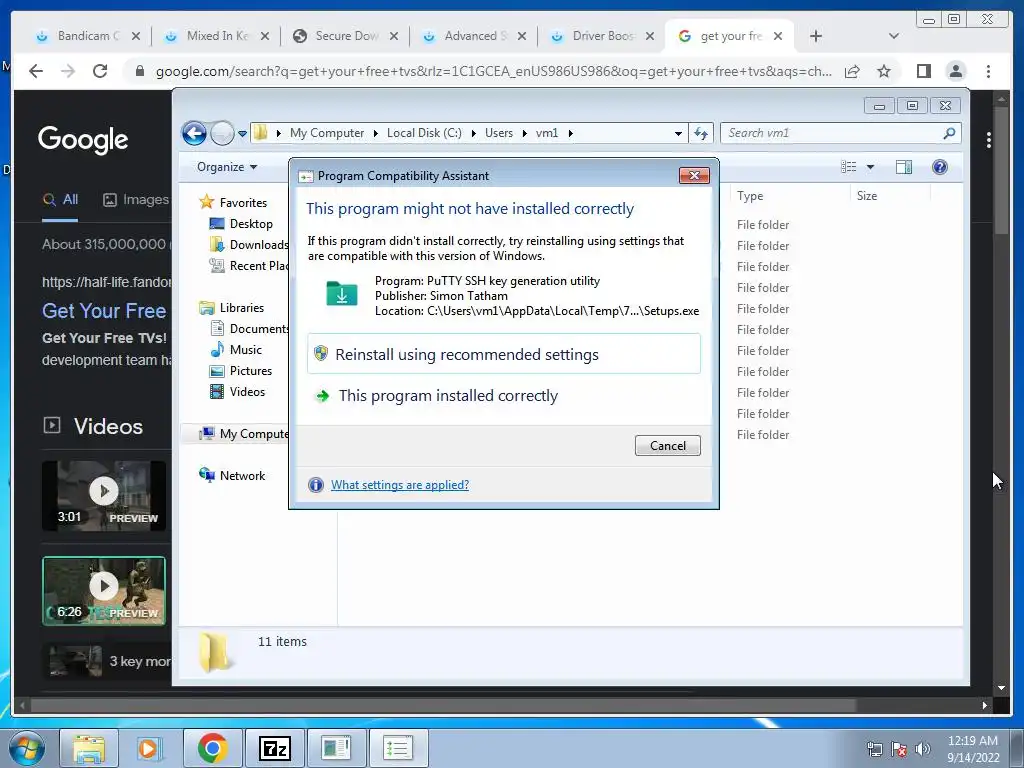1024x768 pixels.
Task: Click the green installer program icon
Action: (342, 294)
